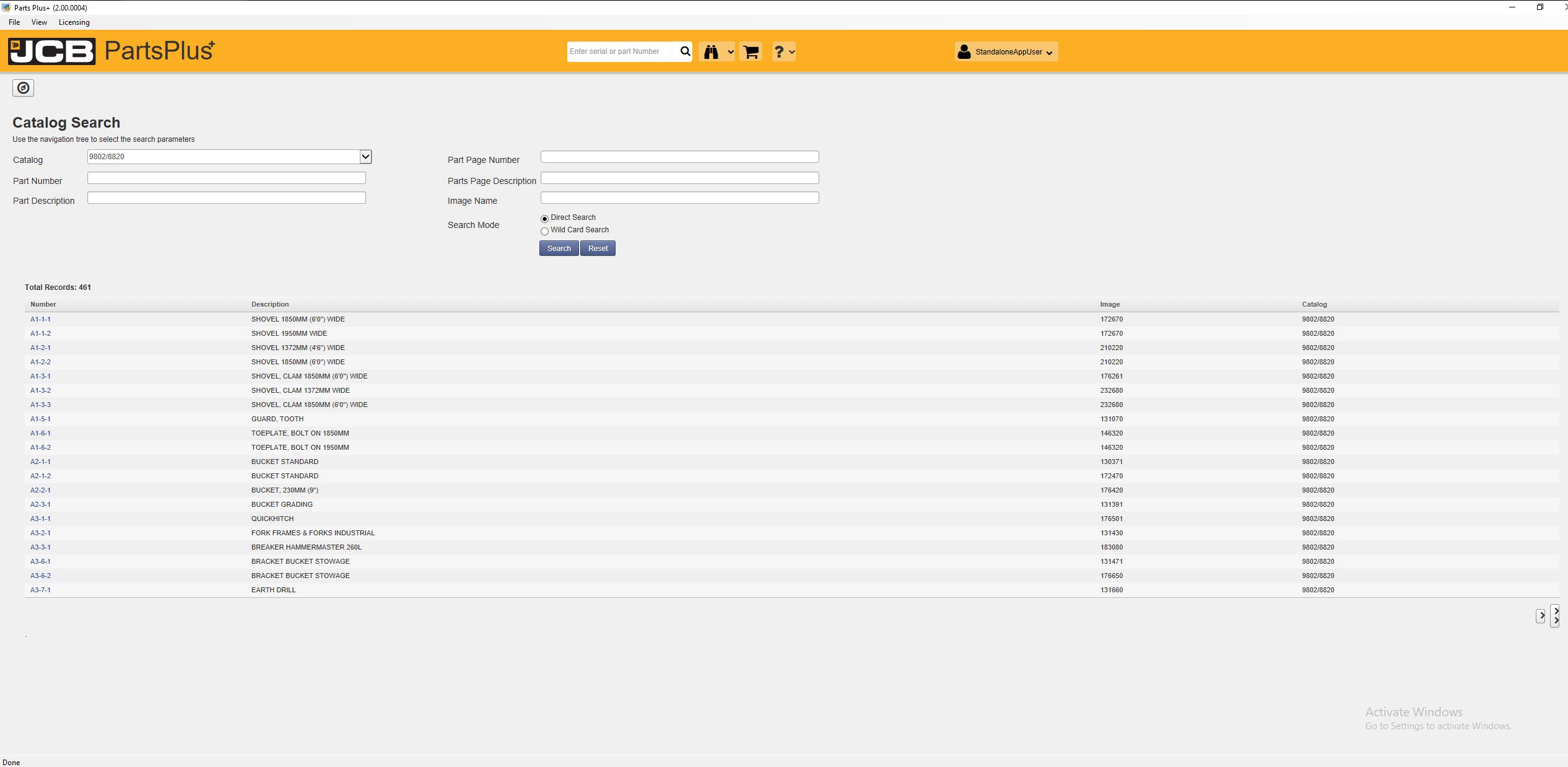This screenshot has width=1568, height=767.
Task: Expand the Catalog 9802/8820 dropdown
Action: [365, 157]
